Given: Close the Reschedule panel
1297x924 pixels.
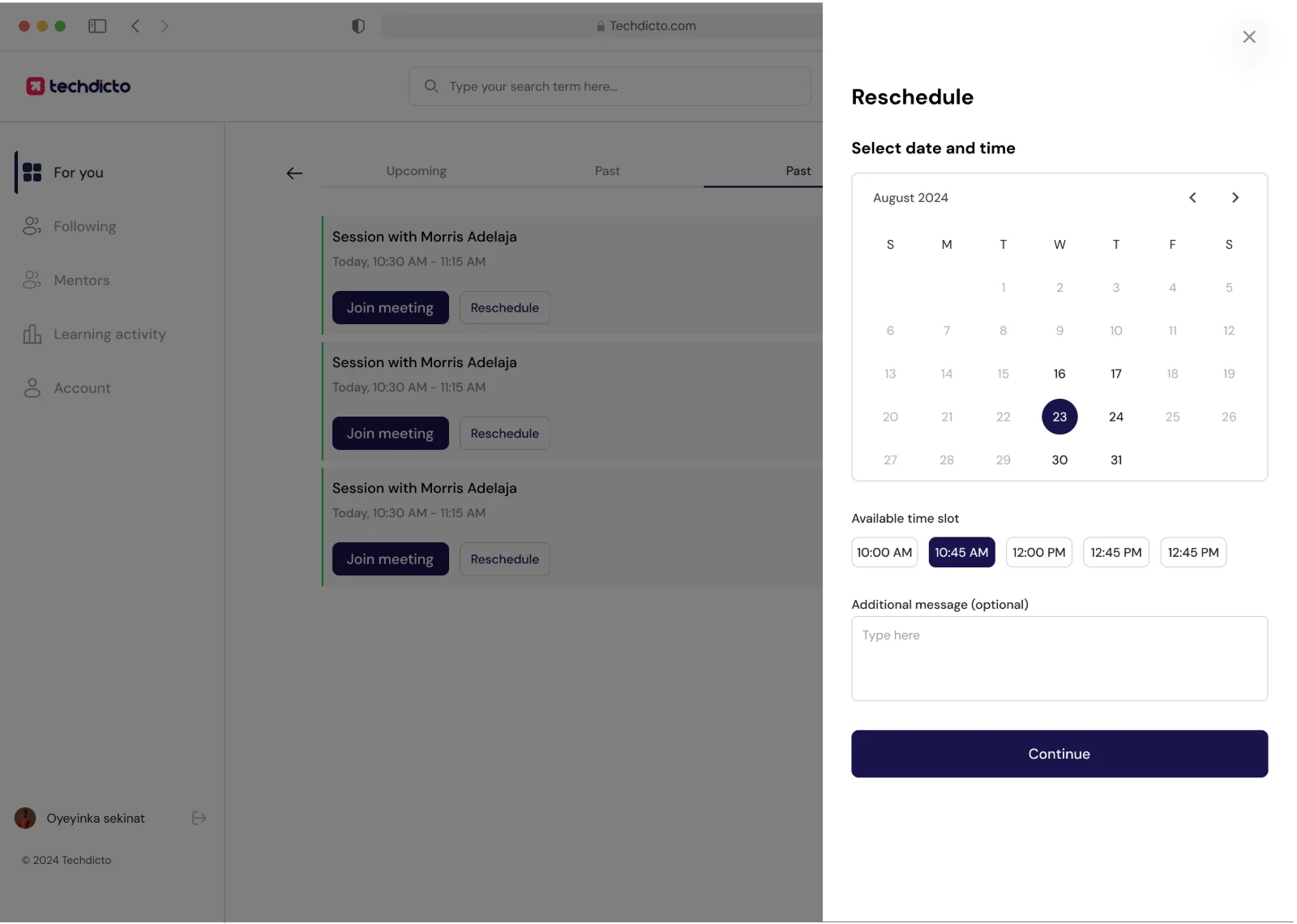Looking at the screenshot, I should click(1249, 36).
